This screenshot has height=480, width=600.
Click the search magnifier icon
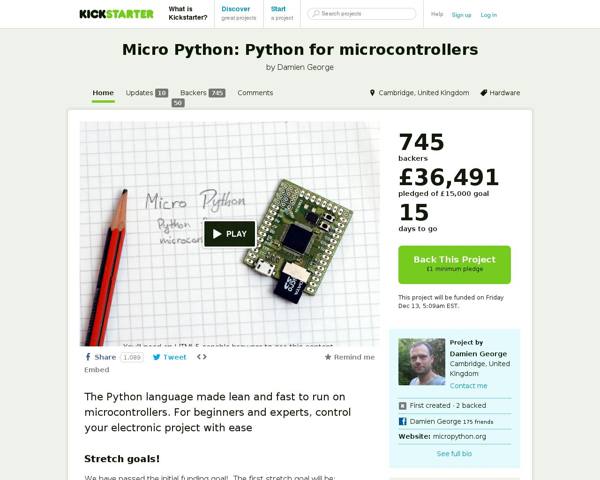pyautogui.click(x=314, y=14)
